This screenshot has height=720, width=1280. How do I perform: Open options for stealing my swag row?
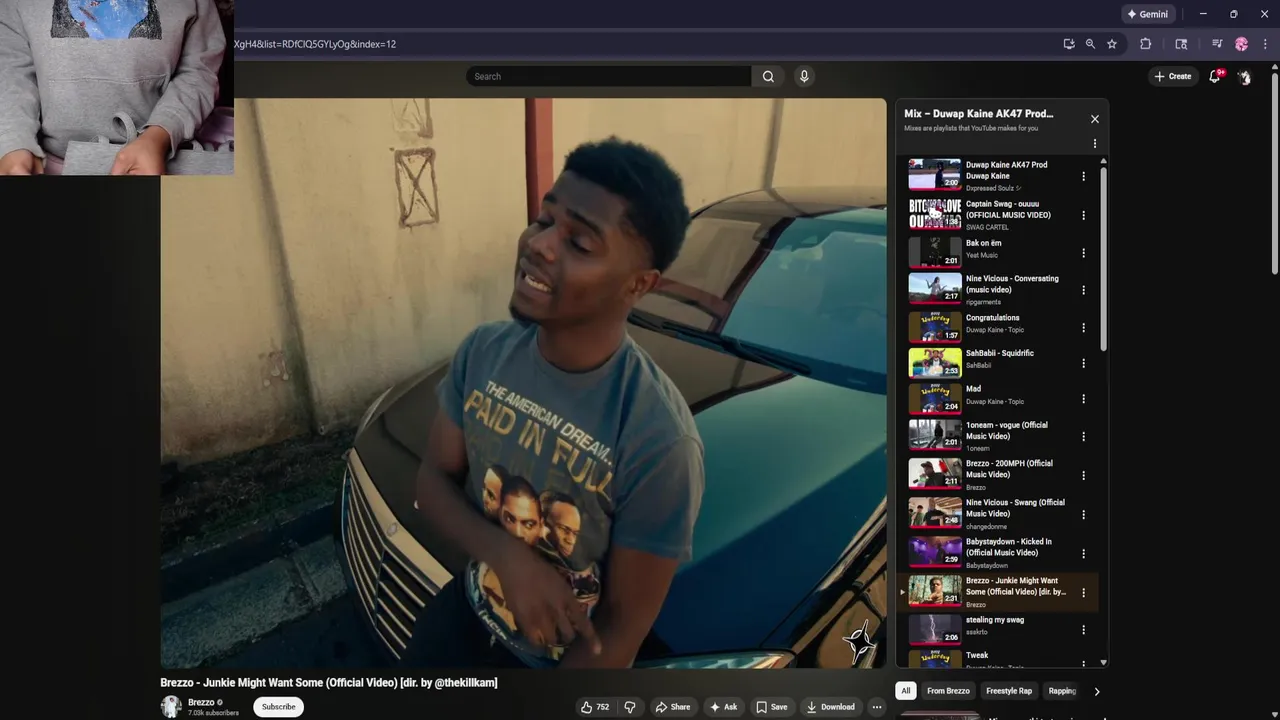[1083, 630]
